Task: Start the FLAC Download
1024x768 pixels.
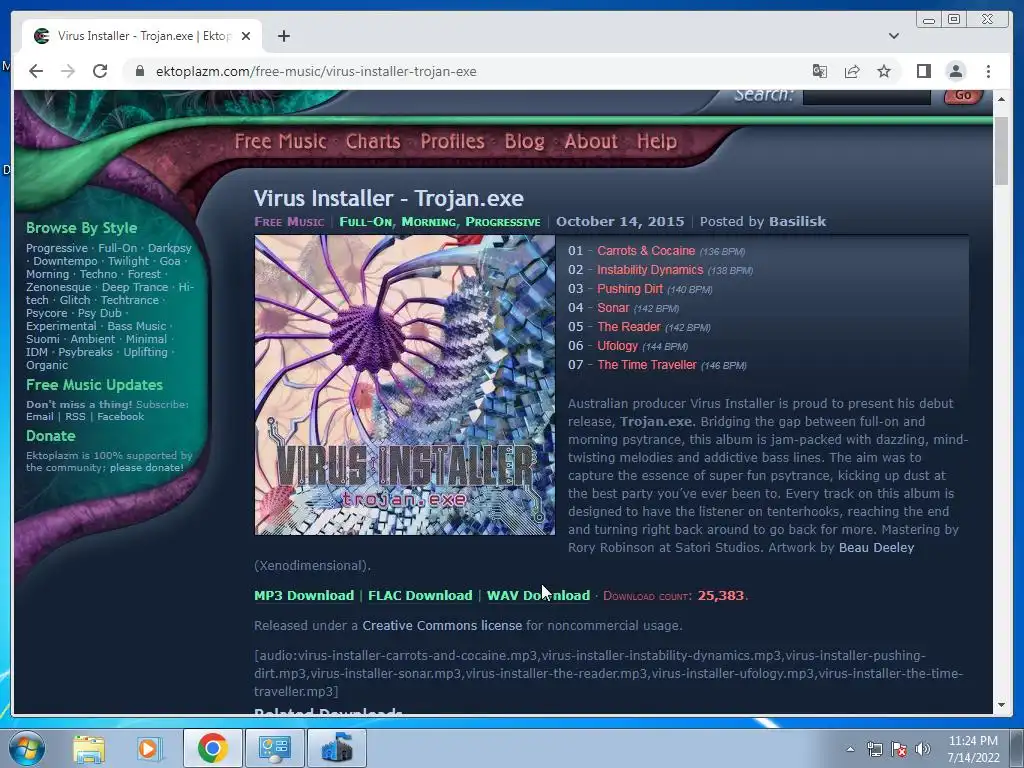Action: [x=420, y=596]
